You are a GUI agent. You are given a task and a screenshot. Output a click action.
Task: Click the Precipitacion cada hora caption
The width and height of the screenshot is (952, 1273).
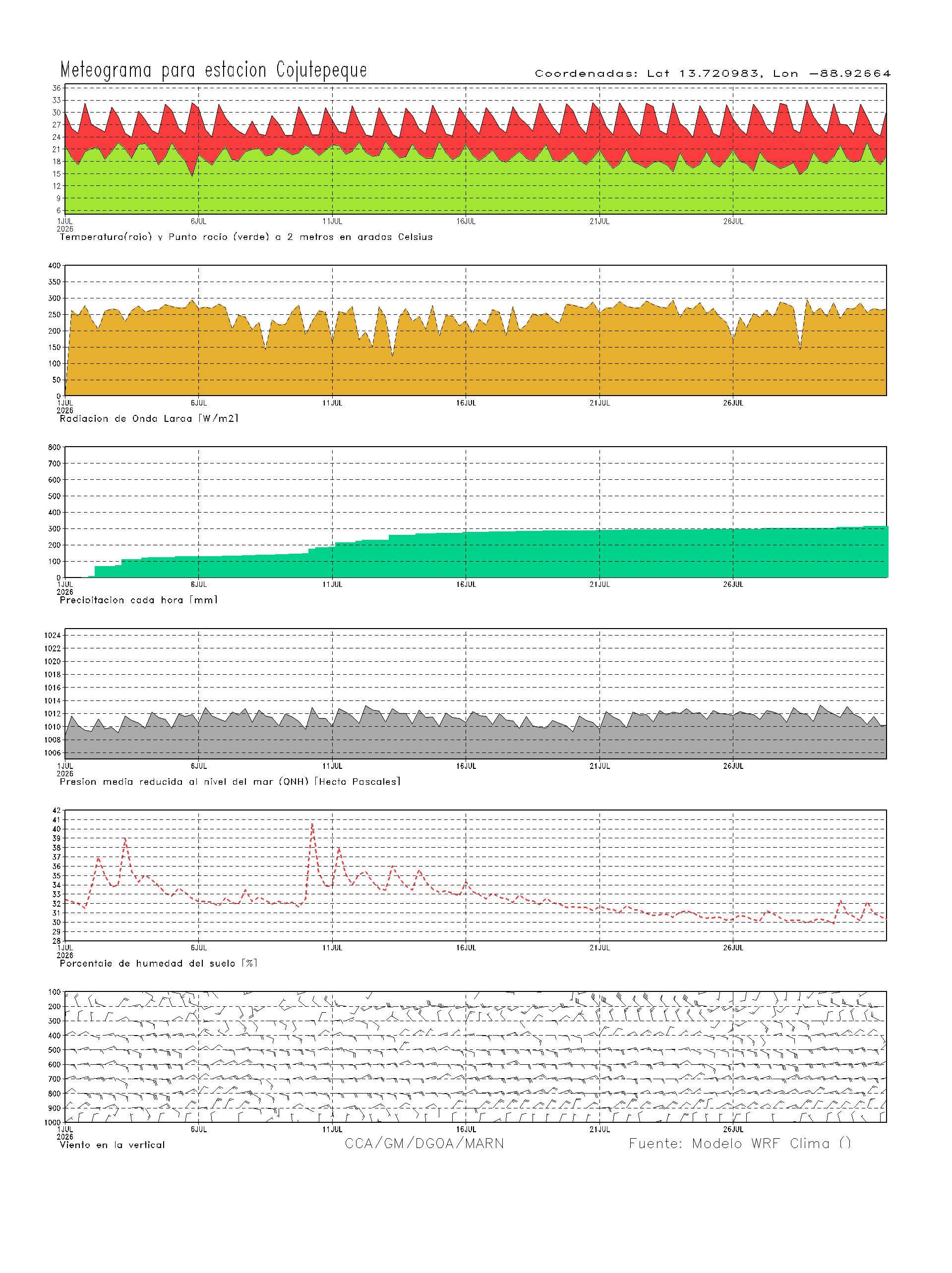tap(139, 600)
